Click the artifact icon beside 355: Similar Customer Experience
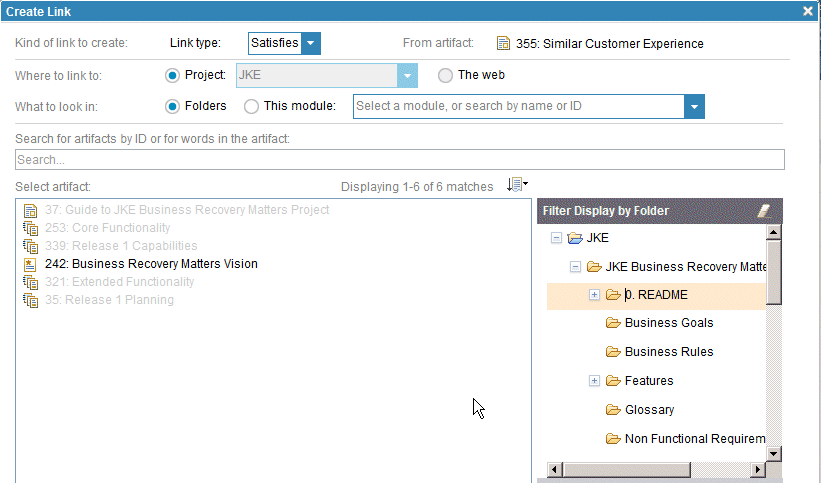821x483 pixels. (503, 43)
